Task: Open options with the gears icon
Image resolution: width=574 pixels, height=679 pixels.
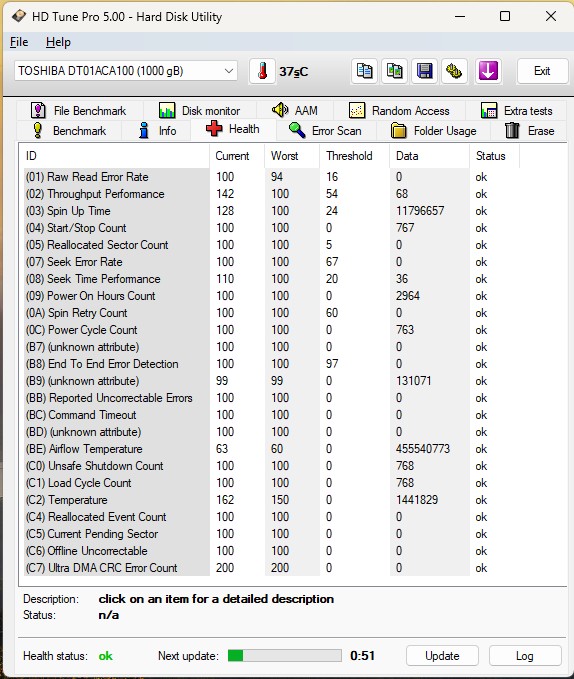Action: pyautogui.click(x=454, y=71)
